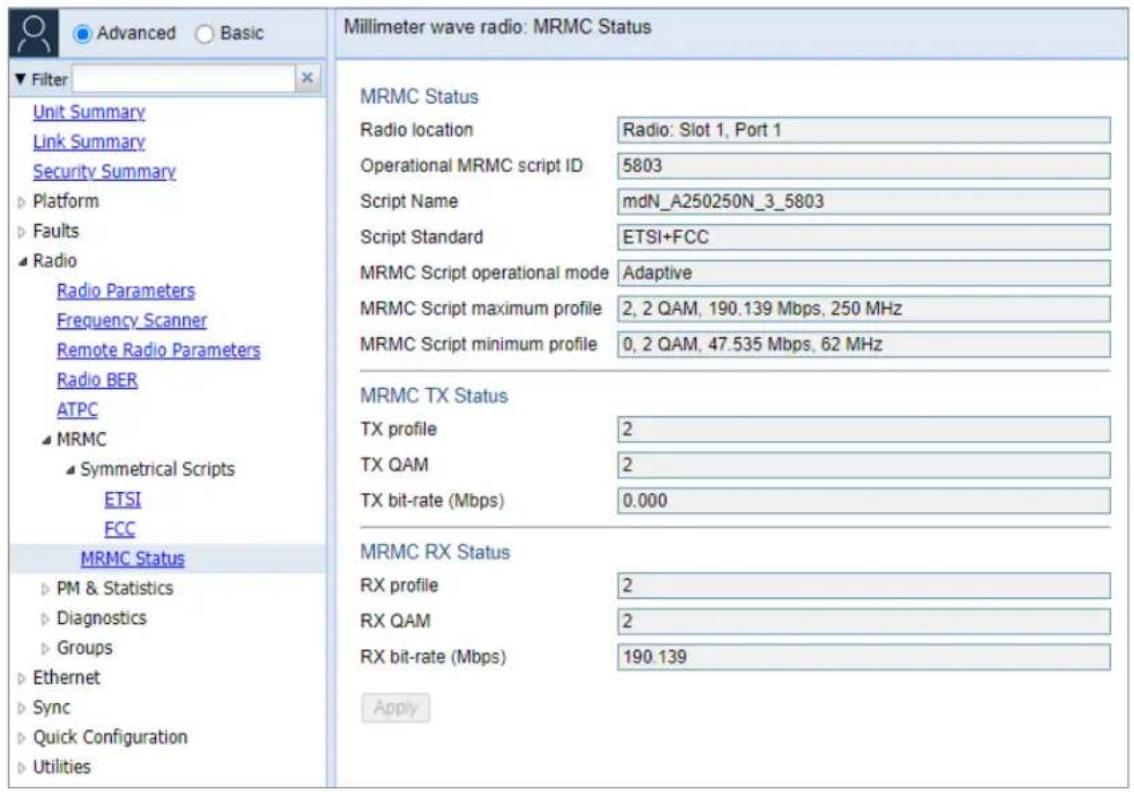Screen dimensions: 1134x792
Task: Collapse the MRMC tree node
Action: pyautogui.click(x=46, y=440)
